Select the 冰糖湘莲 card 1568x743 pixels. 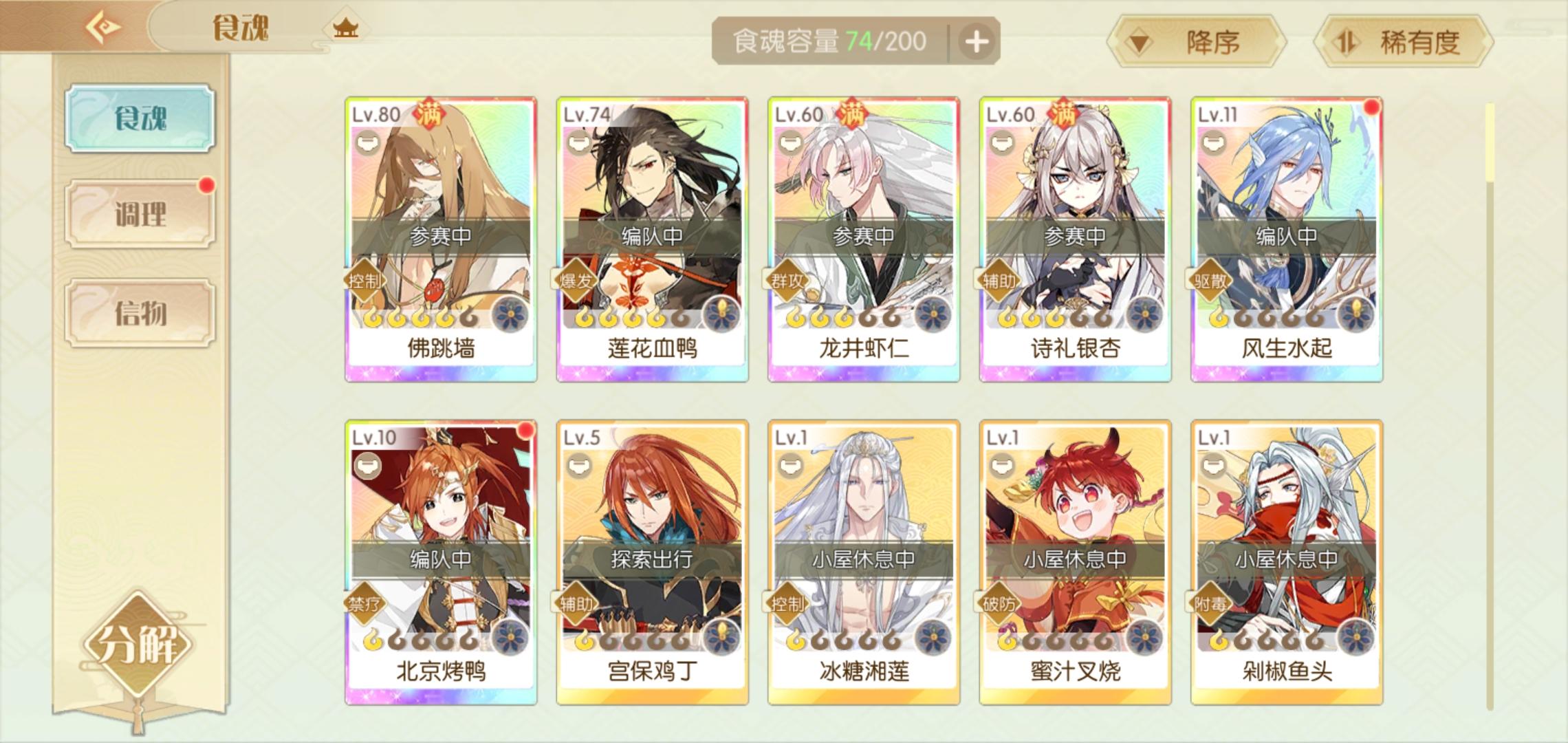(x=864, y=563)
